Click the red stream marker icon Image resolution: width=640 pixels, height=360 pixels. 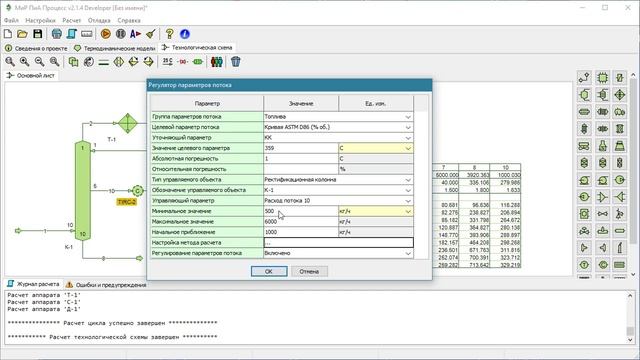tap(183, 62)
